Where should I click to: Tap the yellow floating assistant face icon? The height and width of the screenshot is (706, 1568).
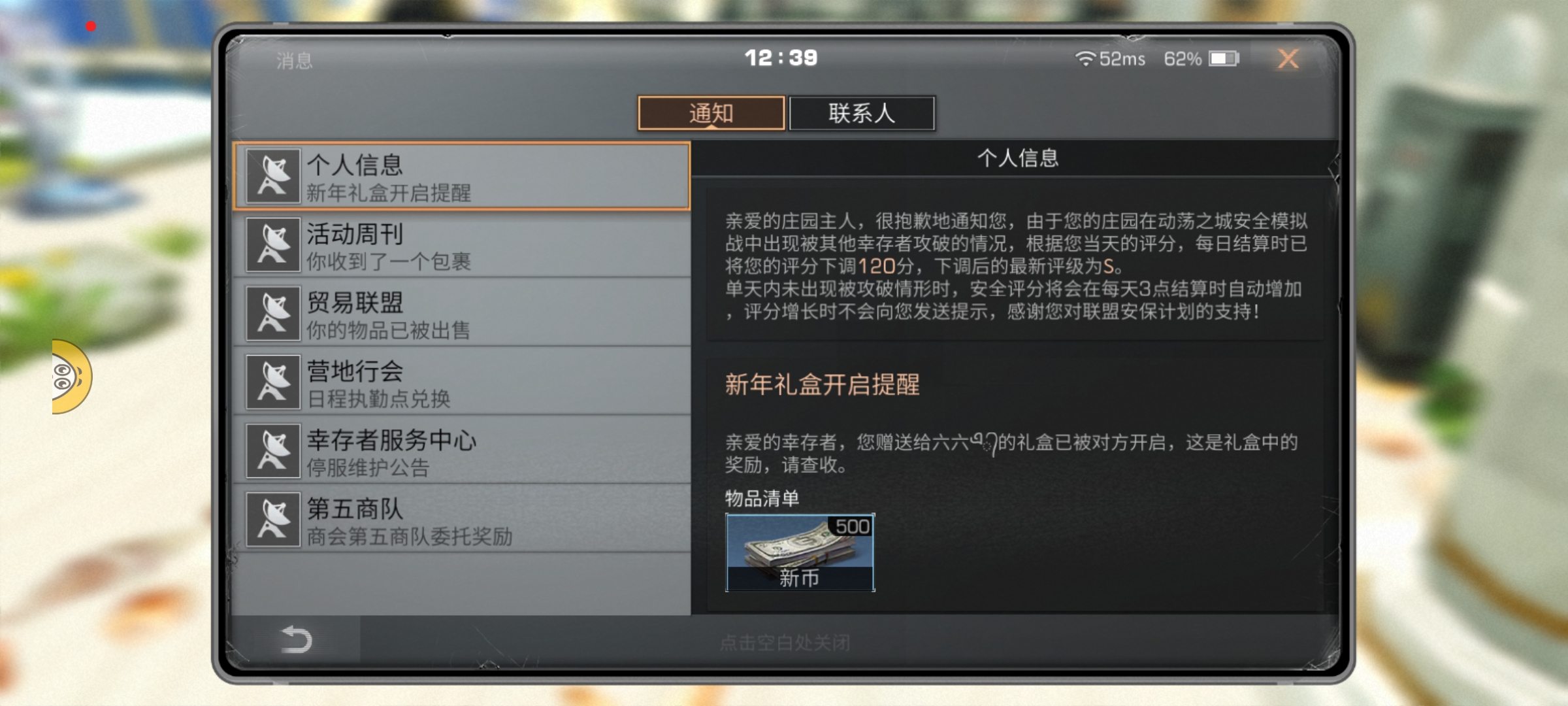[x=72, y=377]
